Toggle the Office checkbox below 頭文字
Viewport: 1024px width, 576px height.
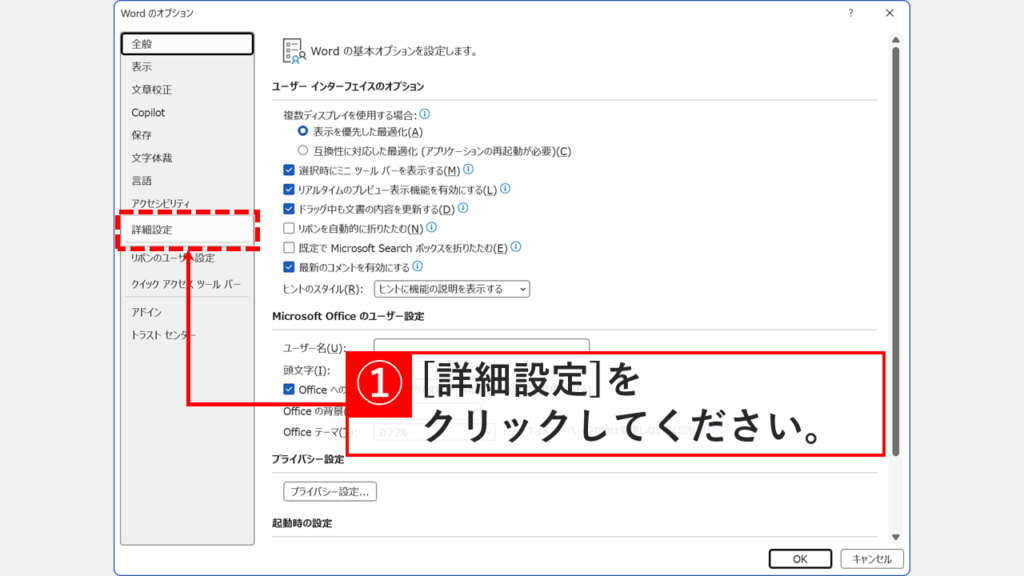tap(289, 389)
